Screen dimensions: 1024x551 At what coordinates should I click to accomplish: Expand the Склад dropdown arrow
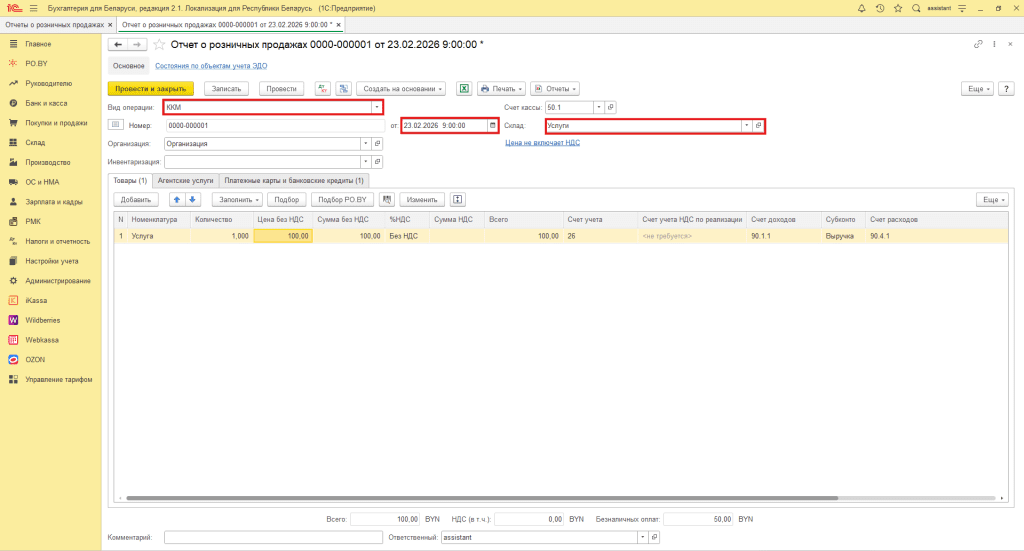click(x=746, y=125)
